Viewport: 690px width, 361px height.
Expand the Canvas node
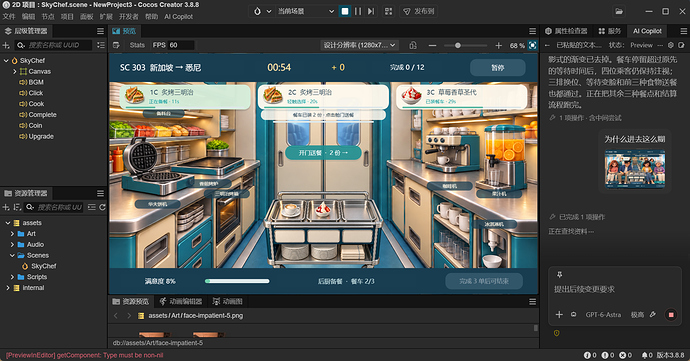coord(15,71)
